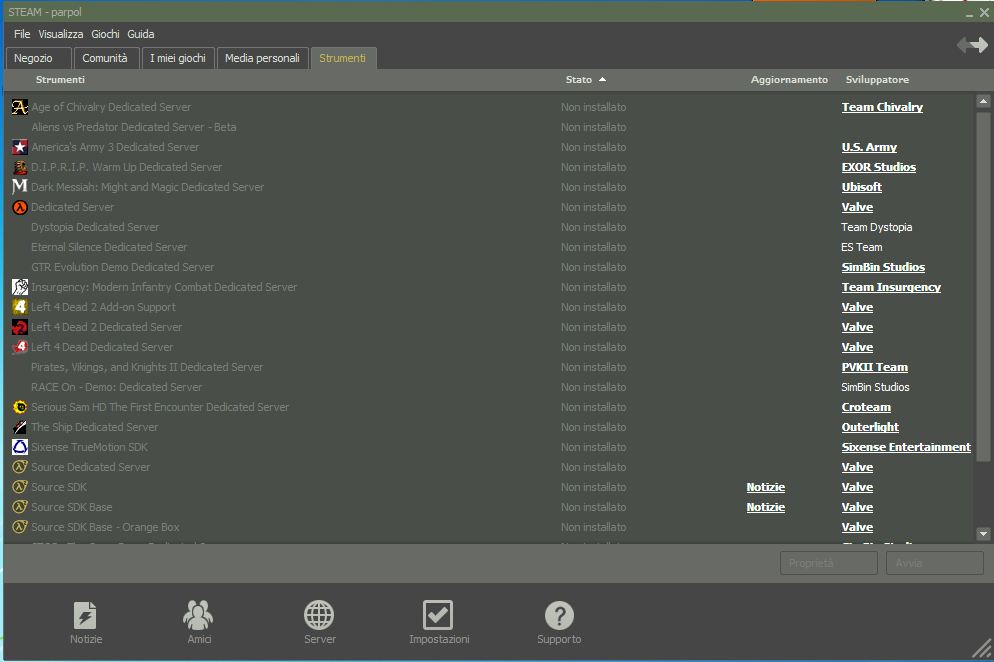Open the Giochi menu

point(105,34)
